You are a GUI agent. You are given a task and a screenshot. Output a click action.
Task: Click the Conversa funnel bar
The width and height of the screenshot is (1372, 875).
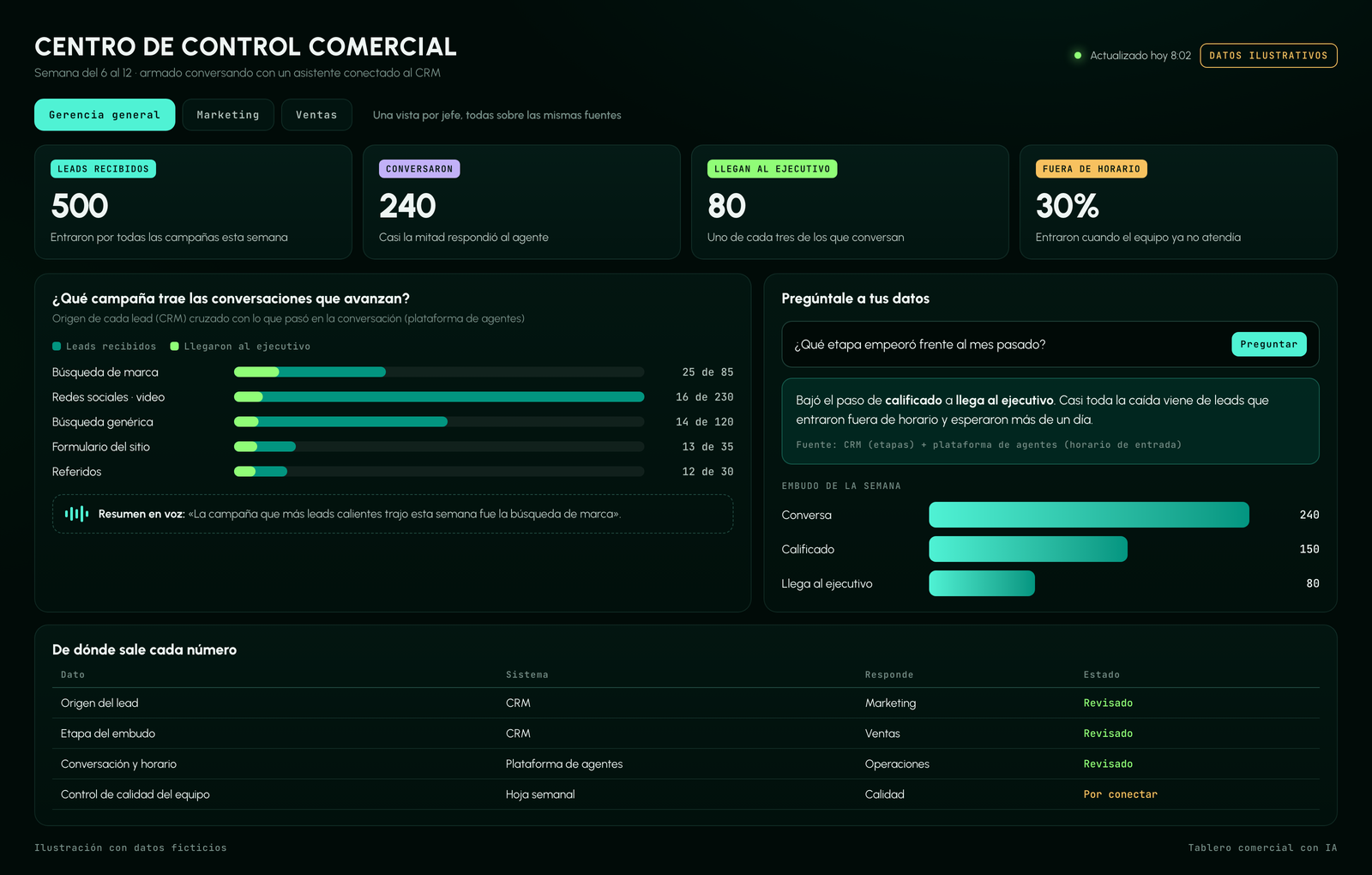[1089, 515]
